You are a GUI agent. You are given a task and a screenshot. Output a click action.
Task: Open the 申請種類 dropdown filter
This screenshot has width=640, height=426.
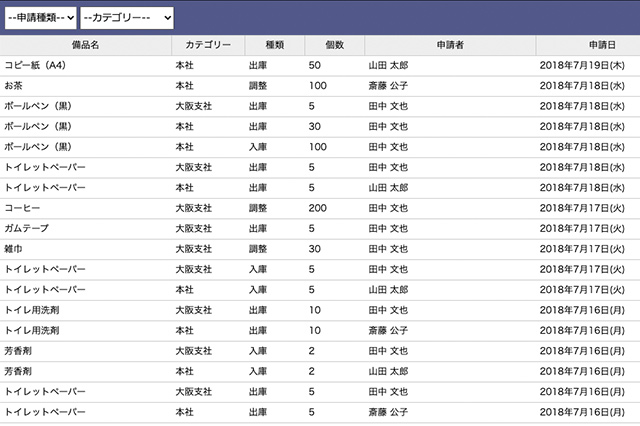[x=40, y=18]
